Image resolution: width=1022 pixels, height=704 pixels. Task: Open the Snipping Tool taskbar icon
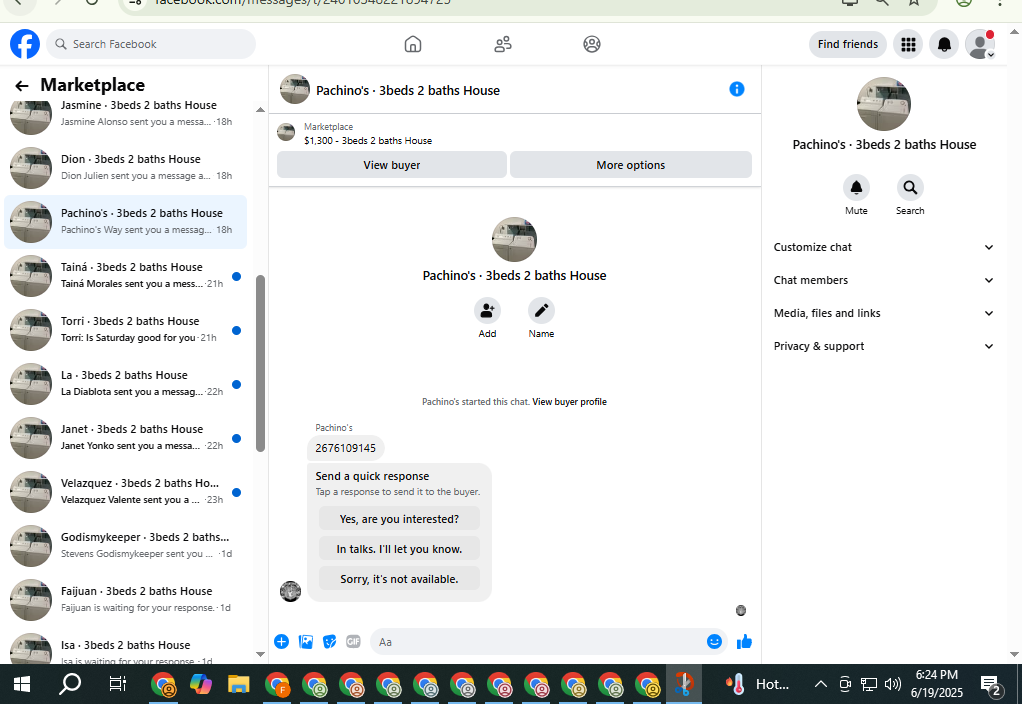684,684
